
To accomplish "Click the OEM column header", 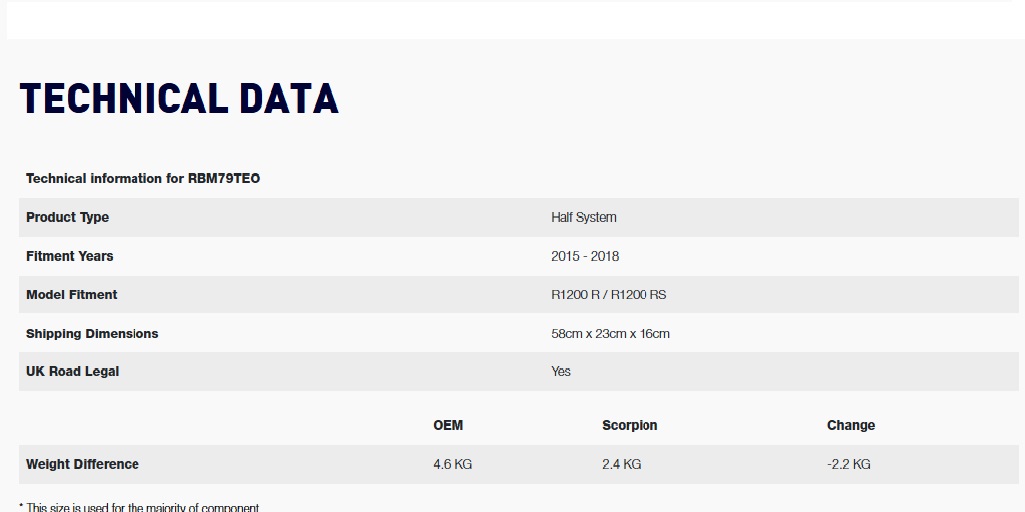I will 448,425.
